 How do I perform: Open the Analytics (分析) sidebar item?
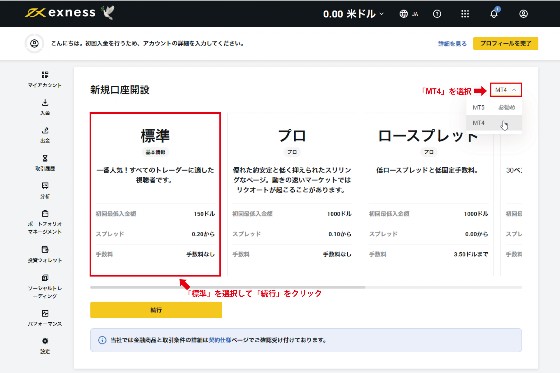click(45, 191)
